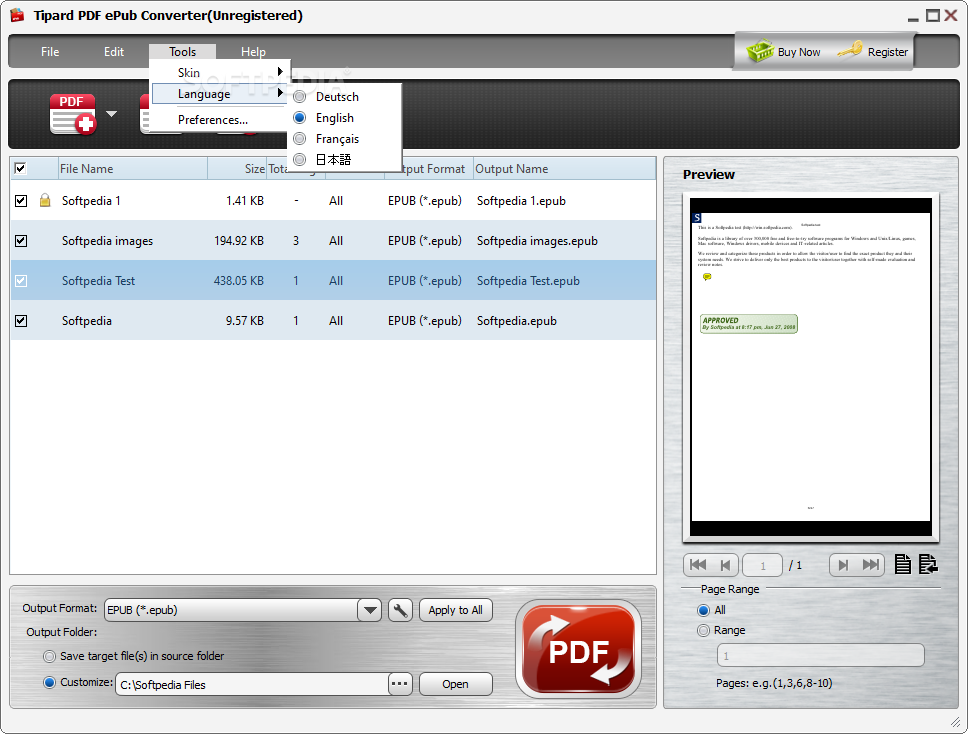Click the current page number field
Image resolution: width=968 pixels, height=734 pixels.
(762, 565)
